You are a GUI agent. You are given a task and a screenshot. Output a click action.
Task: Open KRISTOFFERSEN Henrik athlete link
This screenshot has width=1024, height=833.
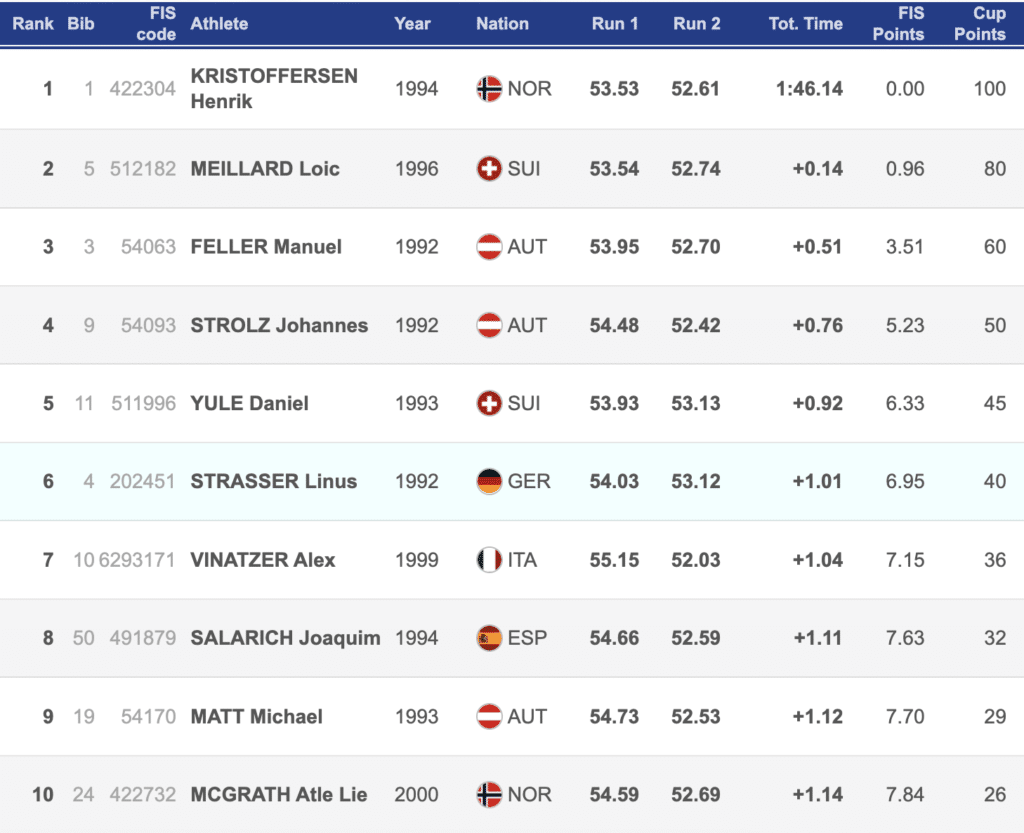[x=273, y=89]
